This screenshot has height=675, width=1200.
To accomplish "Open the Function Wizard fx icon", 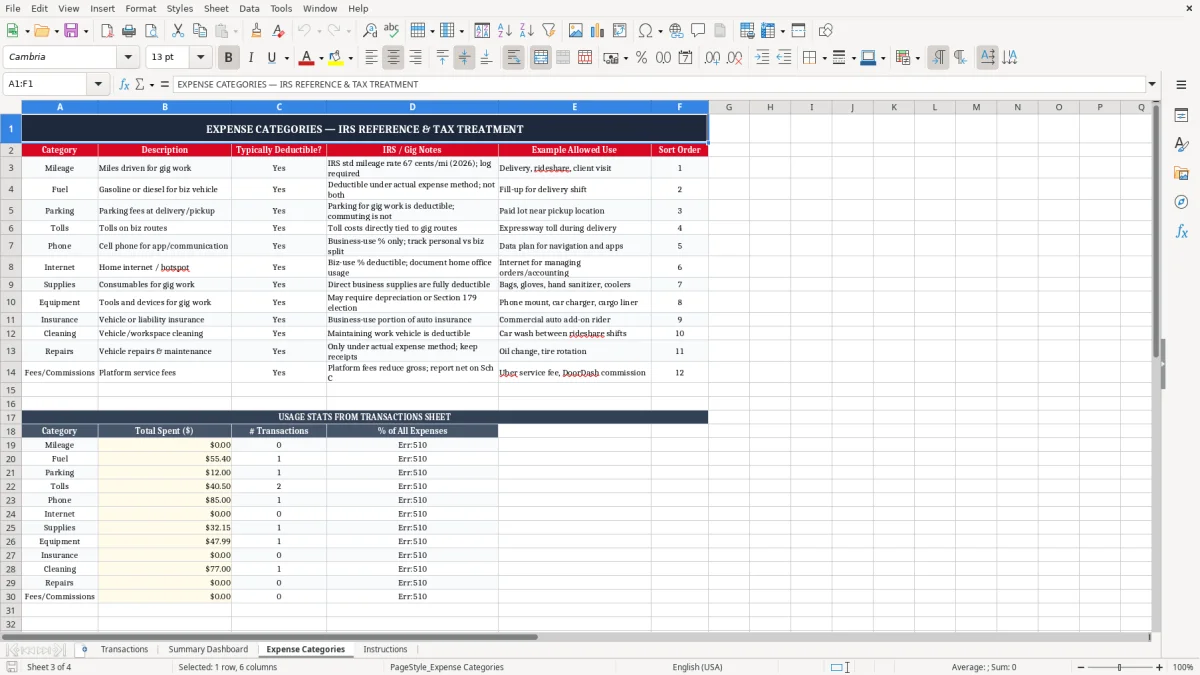I will click(124, 84).
